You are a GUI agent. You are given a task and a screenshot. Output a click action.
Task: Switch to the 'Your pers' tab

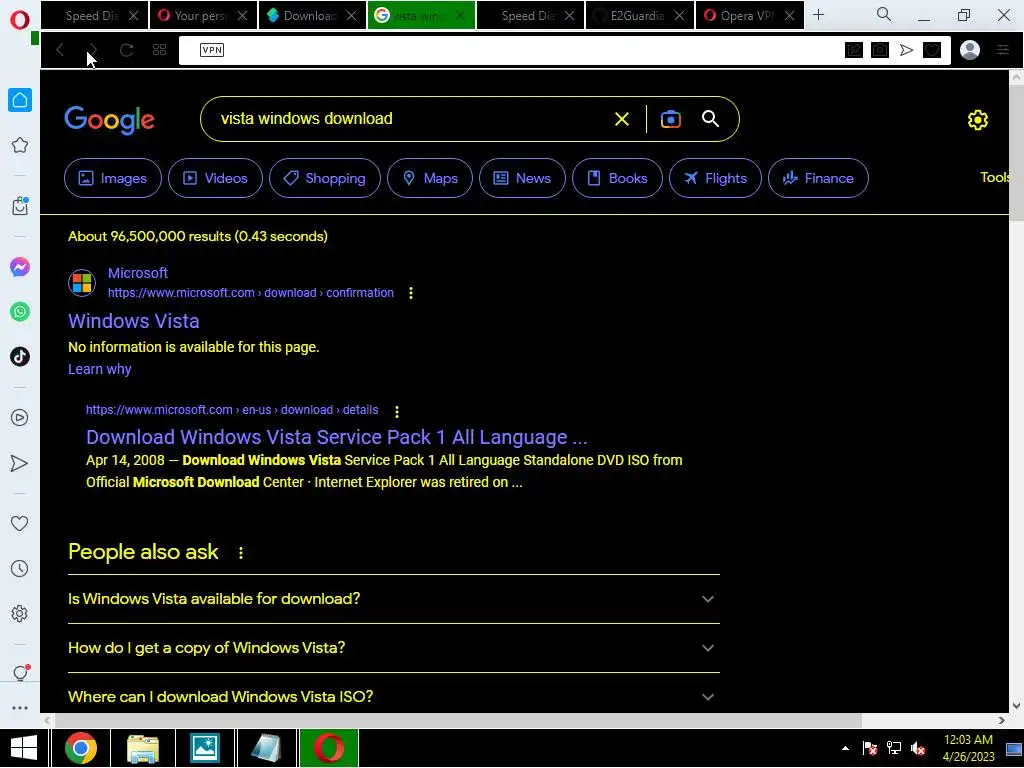tap(203, 16)
